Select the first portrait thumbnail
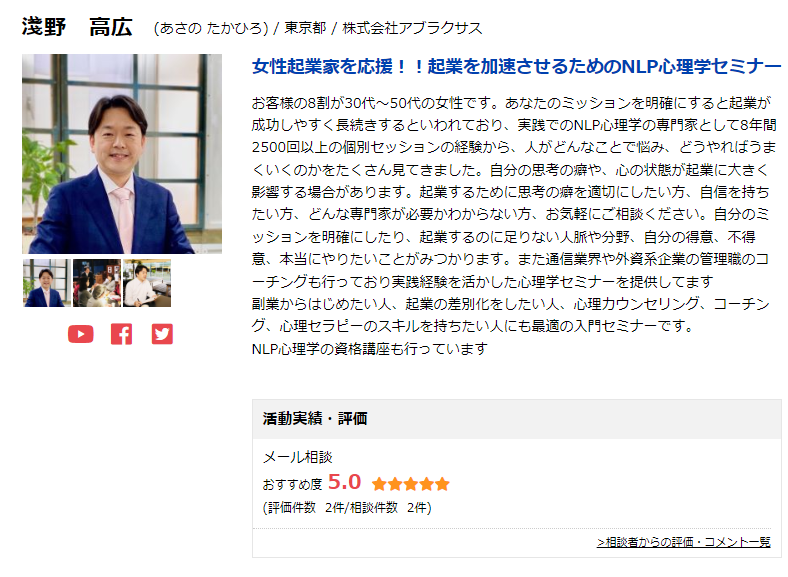788x577 pixels. click(x=46, y=283)
